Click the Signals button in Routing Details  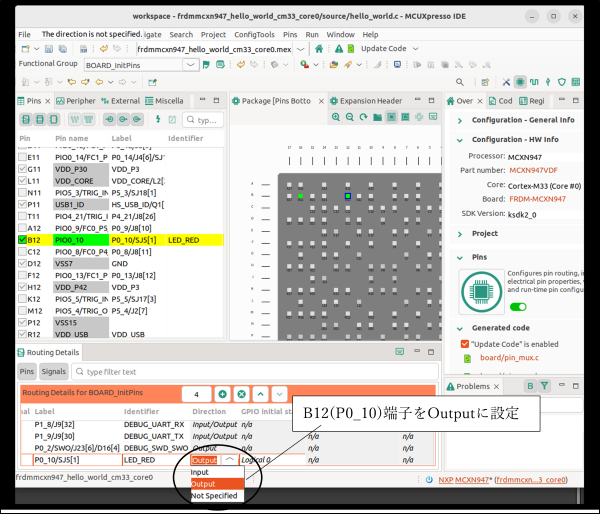pyautogui.click(x=54, y=372)
